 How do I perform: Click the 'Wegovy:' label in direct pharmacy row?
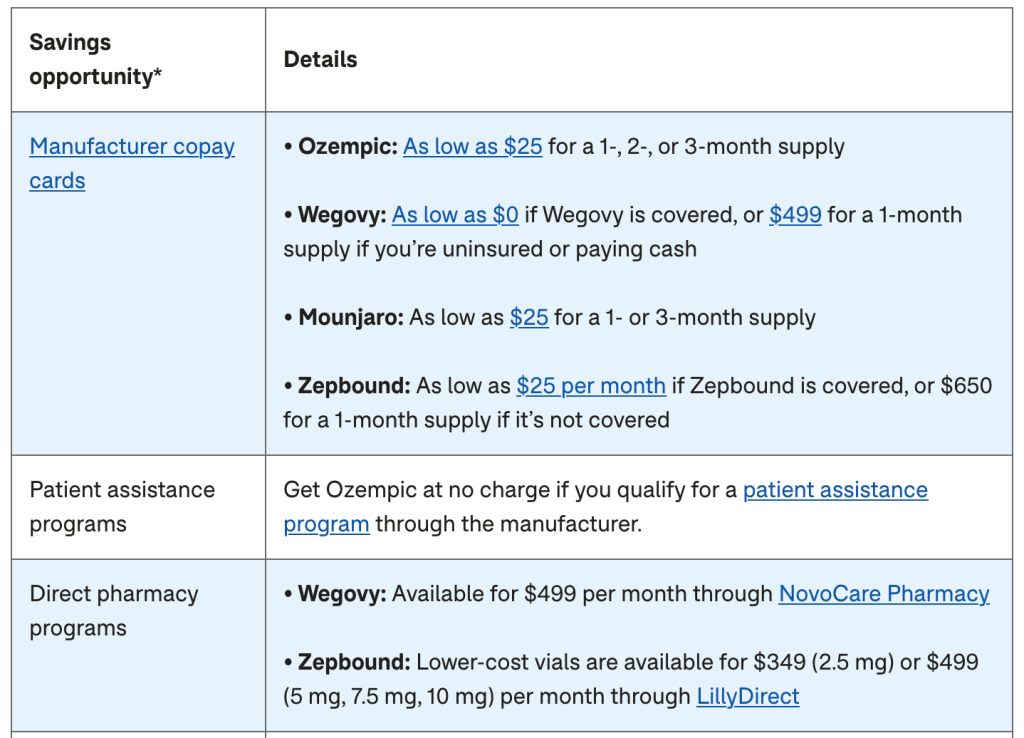pos(342,594)
